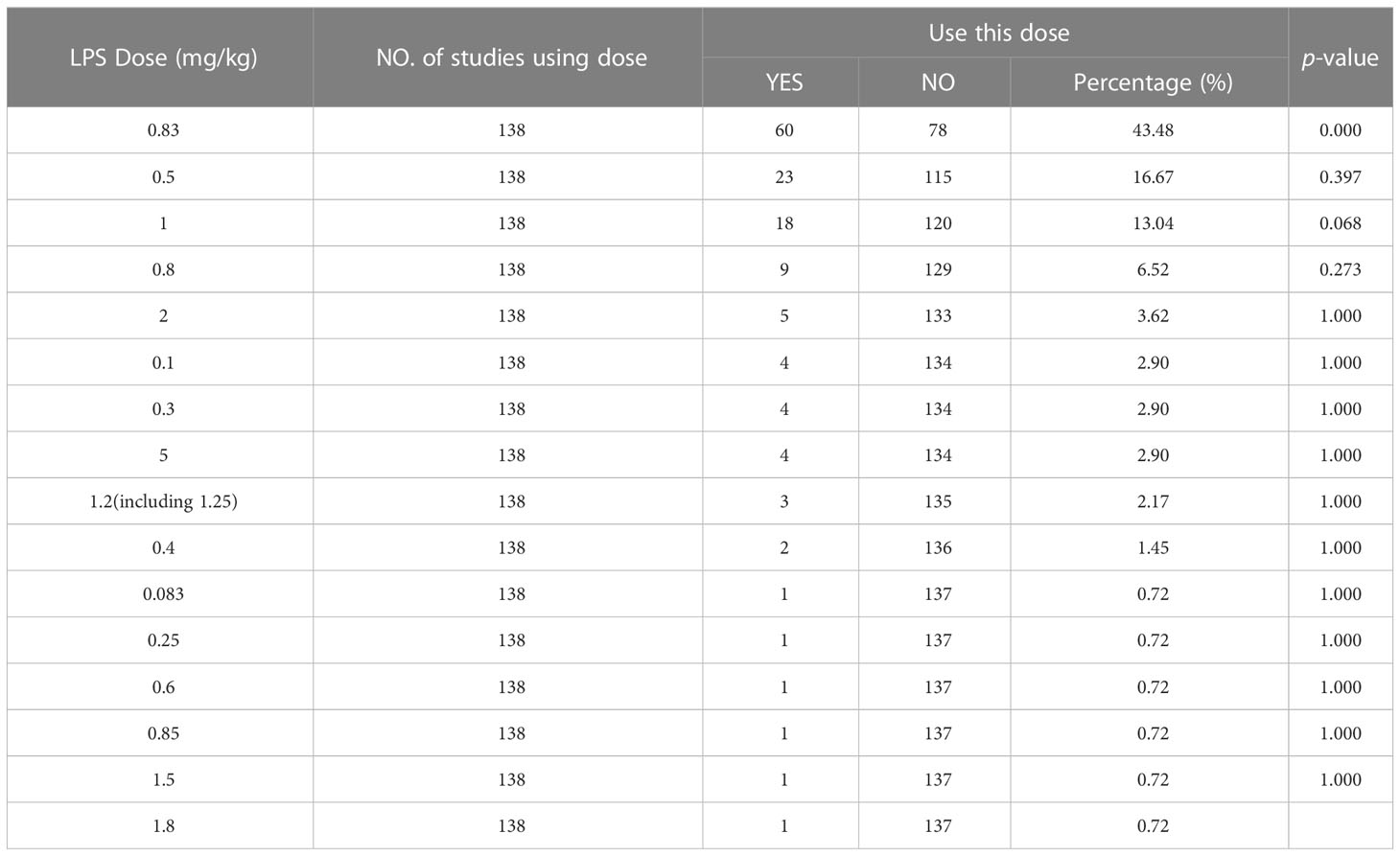Click the p-value cell reading 0.397
Viewport: 1400px width, 856px height.
[x=1341, y=177]
